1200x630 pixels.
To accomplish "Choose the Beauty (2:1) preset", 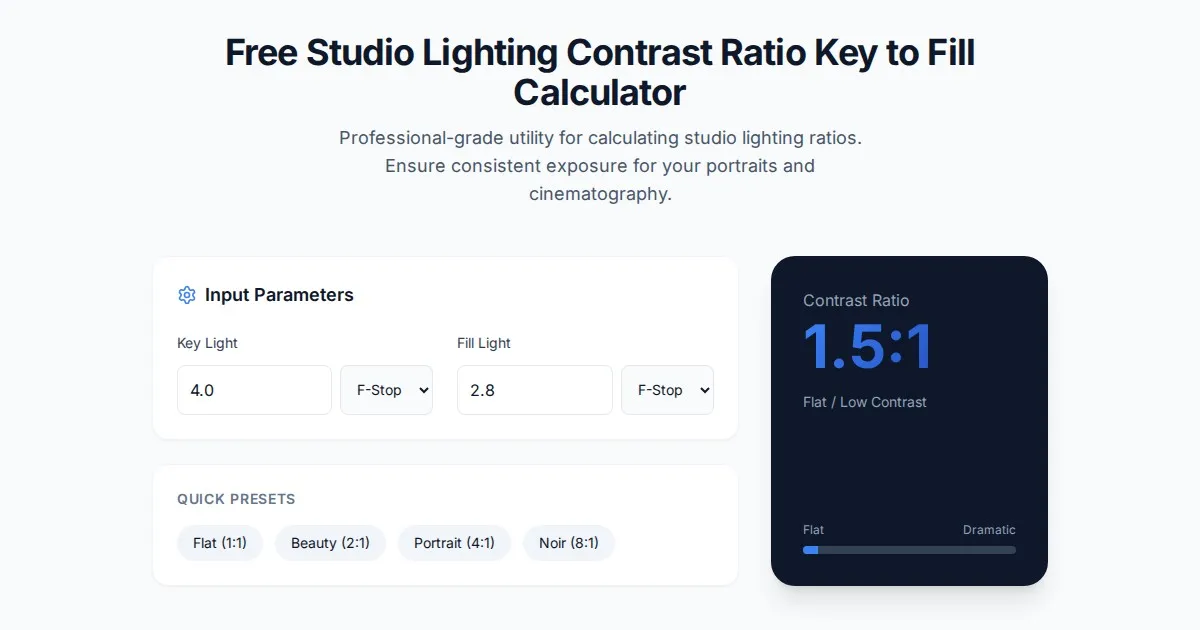I will click(330, 543).
